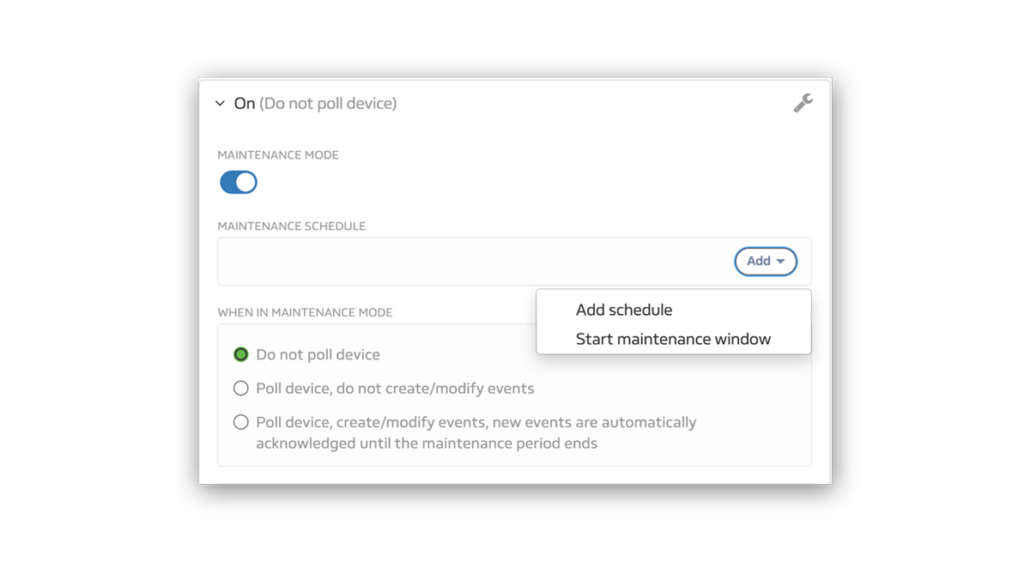Select the Do not poll device radio button
Viewport: 1030px width, 561px height.
coord(241,355)
